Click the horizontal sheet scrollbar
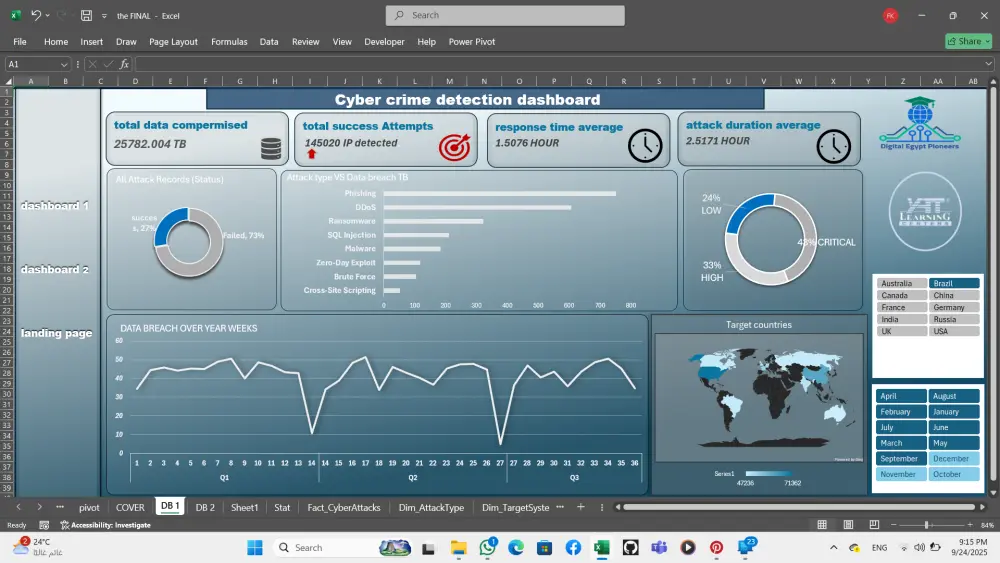The width and height of the screenshot is (1000, 563). pos(799,507)
